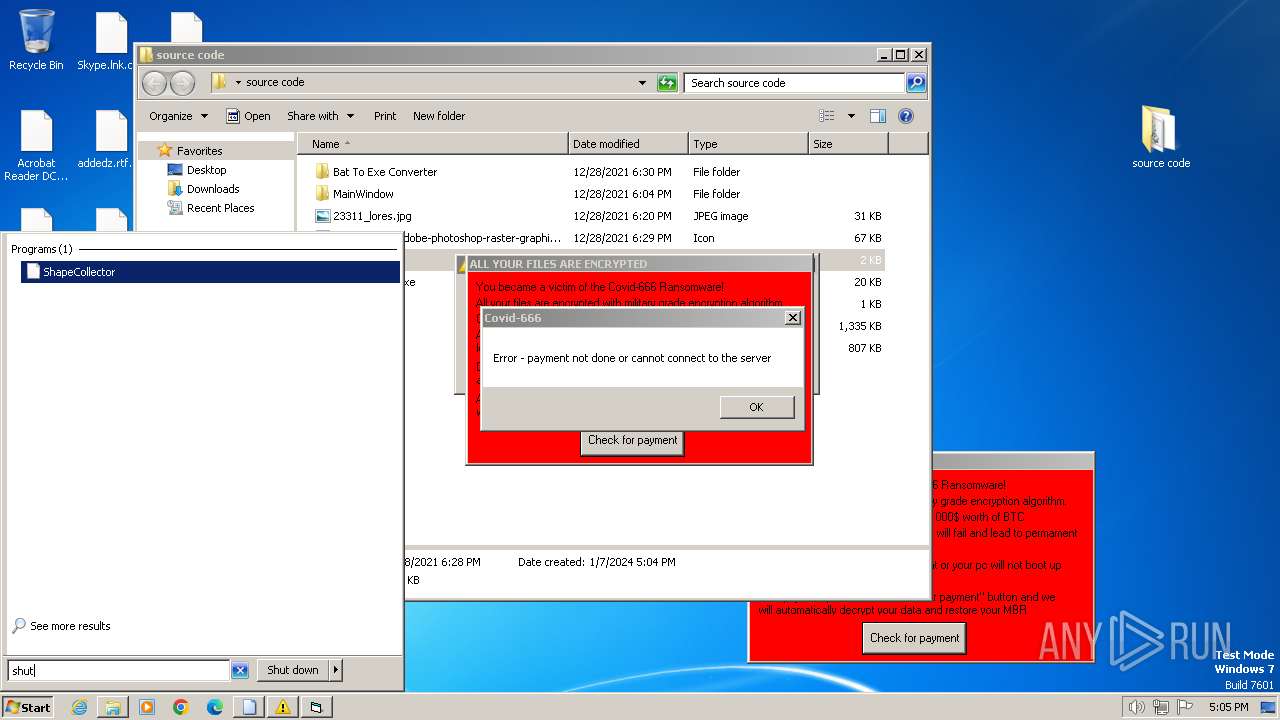
Task: Select Desktop in the navigation pane
Action: pyautogui.click(x=197, y=170)
